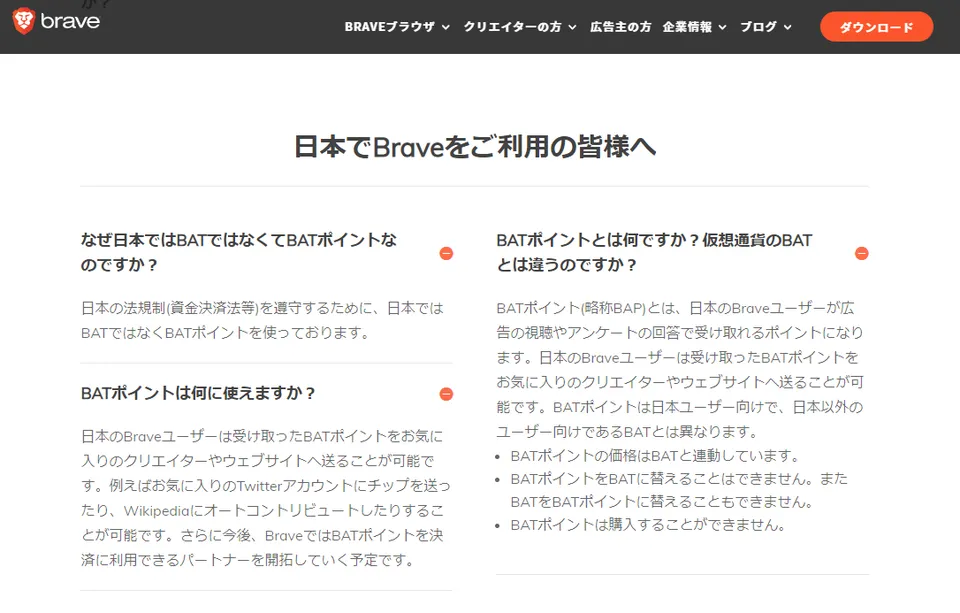Click paragraph starting 日本のBraveユーザーは受け取ったBATポイントをお気に
960x613 pixels.
click(x=266, y=498)
